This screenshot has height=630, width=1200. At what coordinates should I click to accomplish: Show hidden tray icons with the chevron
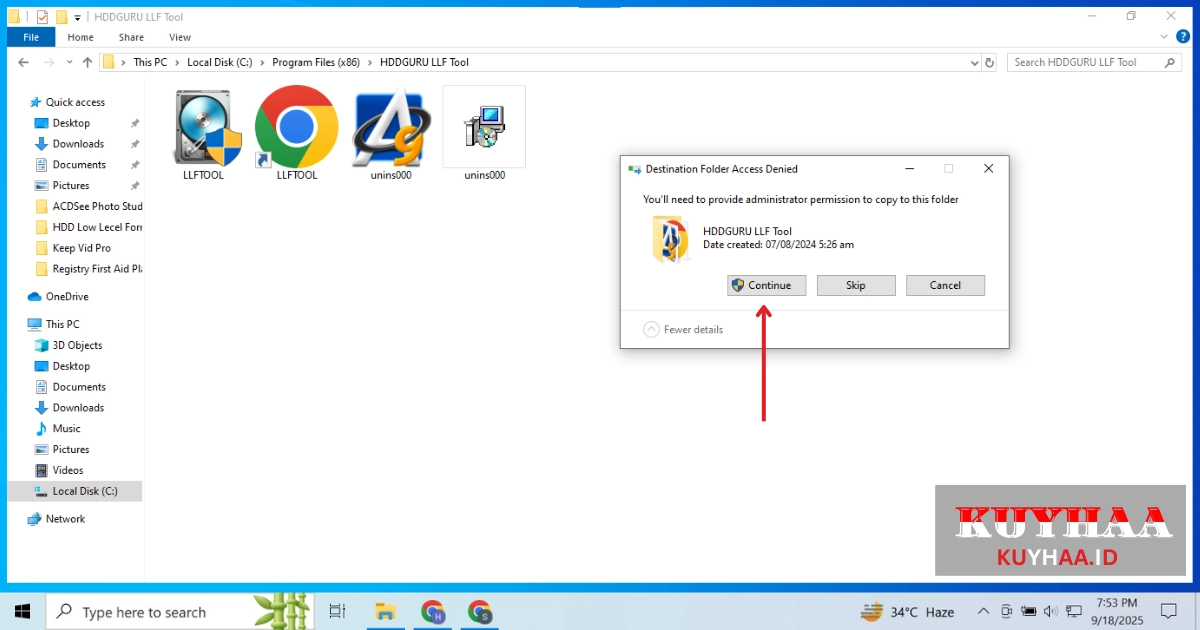tap(984, 612)
